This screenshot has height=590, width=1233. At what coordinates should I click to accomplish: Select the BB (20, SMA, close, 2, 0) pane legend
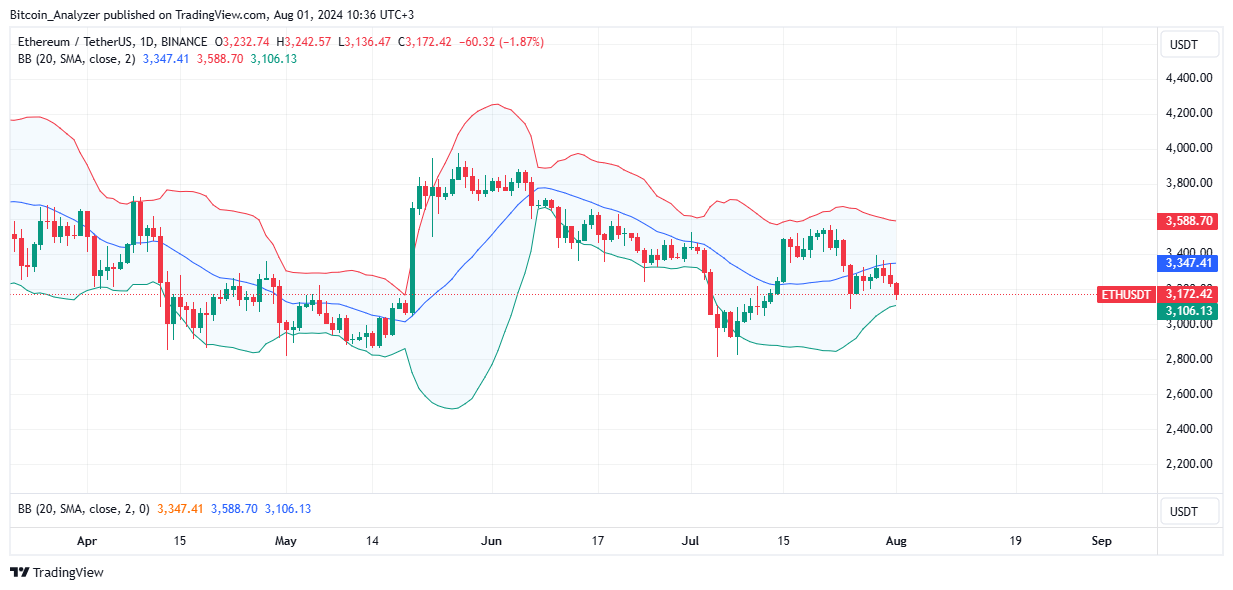pos(83,509)
